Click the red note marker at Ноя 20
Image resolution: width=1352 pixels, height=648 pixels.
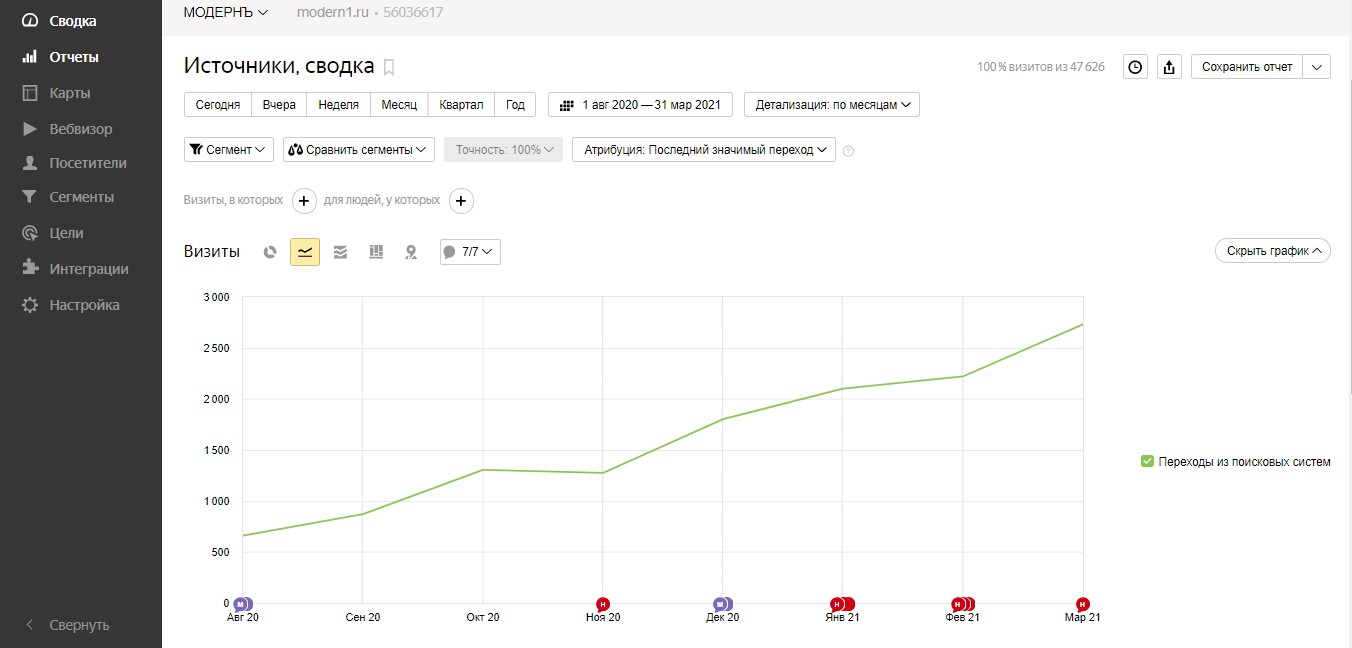pos(603,604)
